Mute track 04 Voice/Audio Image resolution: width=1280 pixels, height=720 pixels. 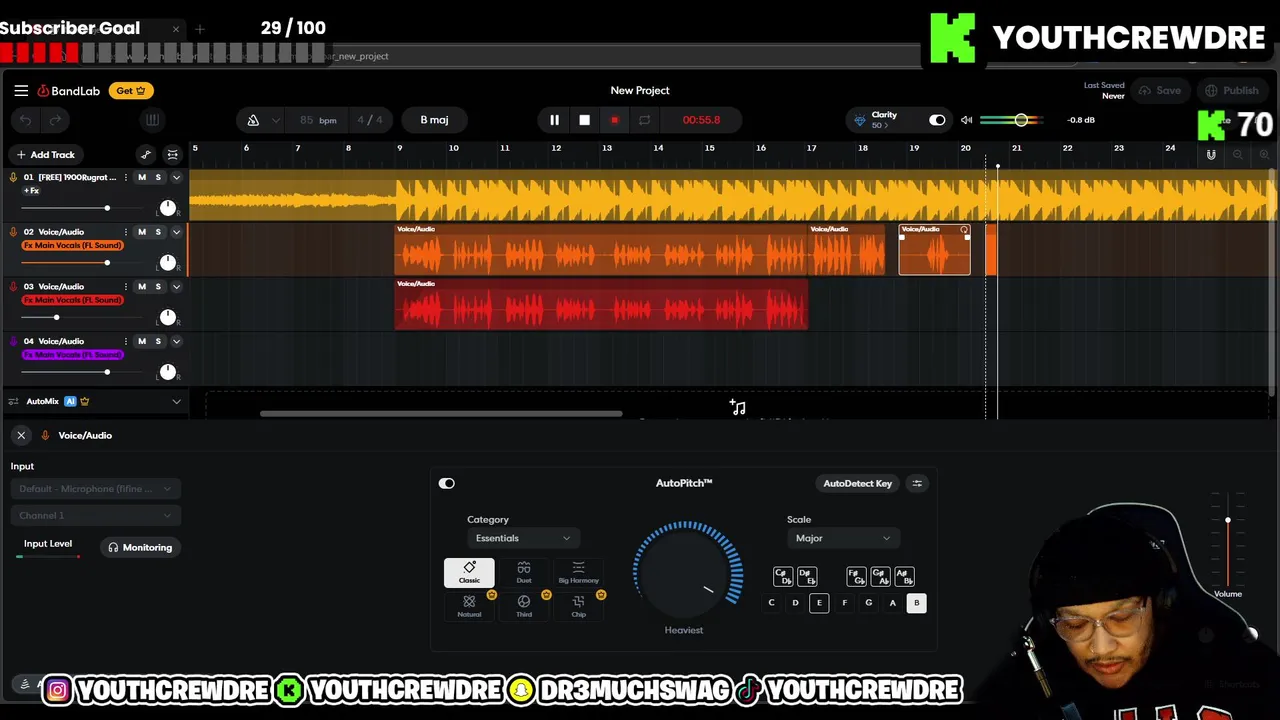click(x=142, y=341)
